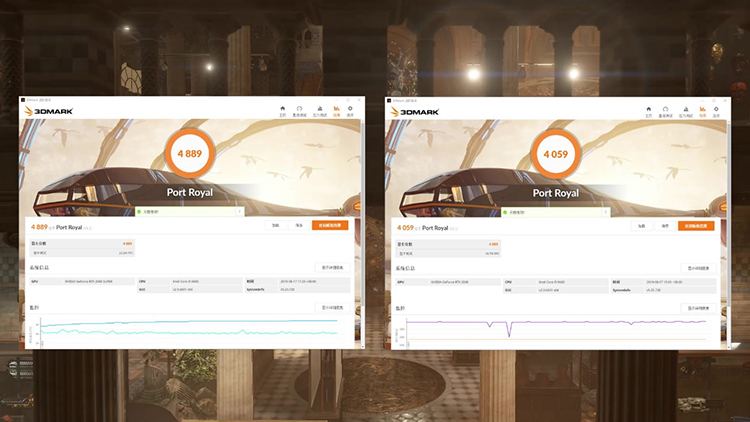Viewport: 750px width, 422px height.
Task: Open Options gear in left 3DMark window
Action: click(x=350, y=111)
